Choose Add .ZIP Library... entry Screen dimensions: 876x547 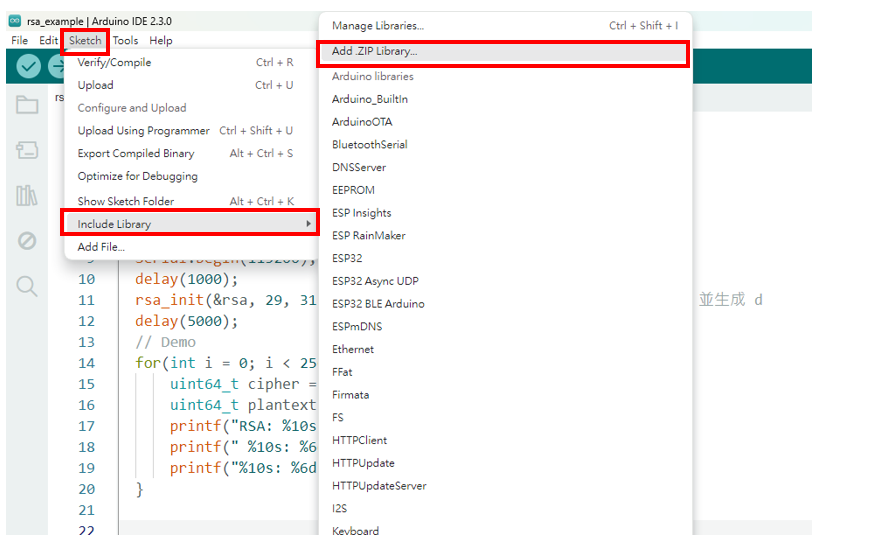[x=505, y=51]
